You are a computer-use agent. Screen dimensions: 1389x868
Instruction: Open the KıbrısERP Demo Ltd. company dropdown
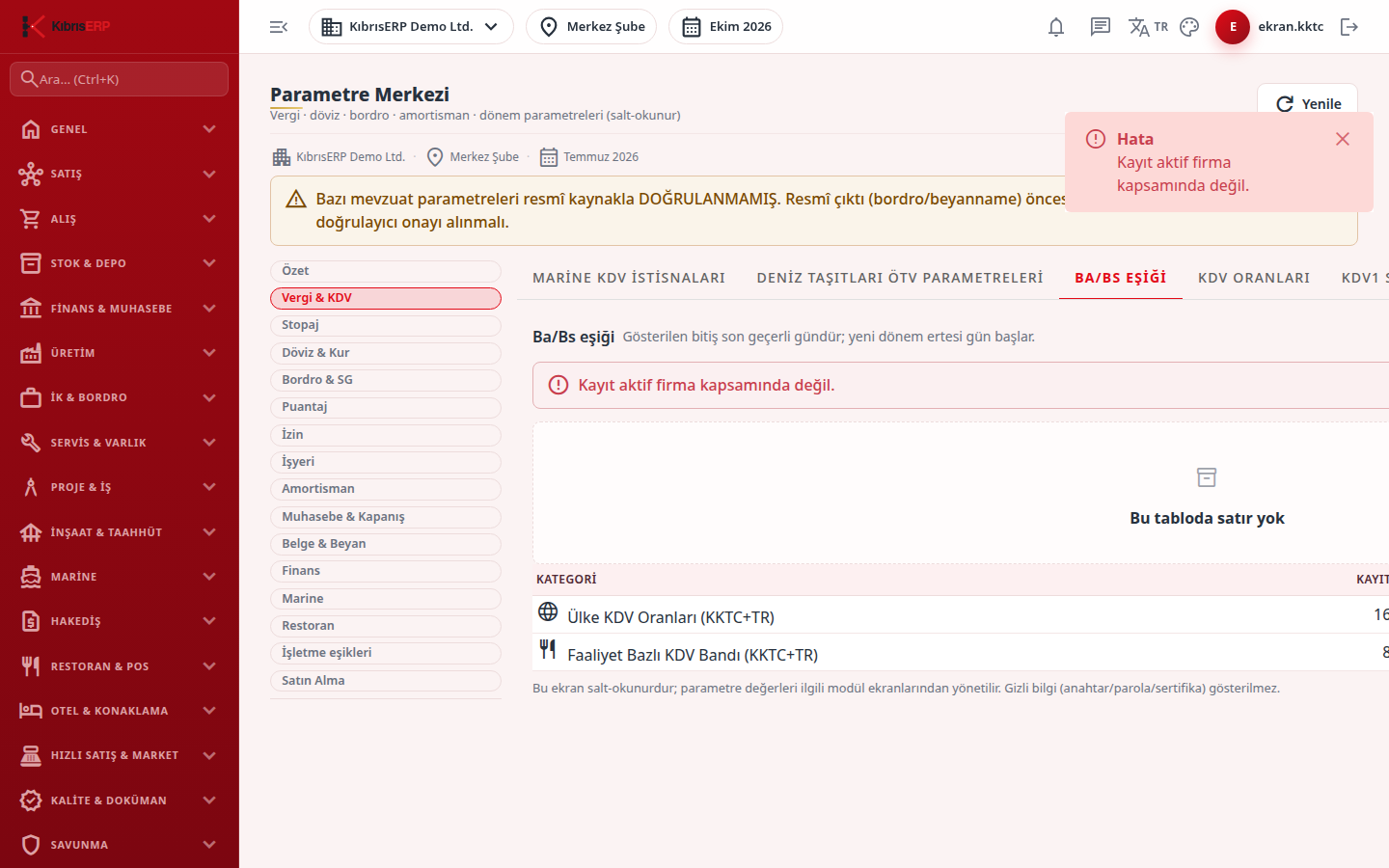(x=411, y=27)
